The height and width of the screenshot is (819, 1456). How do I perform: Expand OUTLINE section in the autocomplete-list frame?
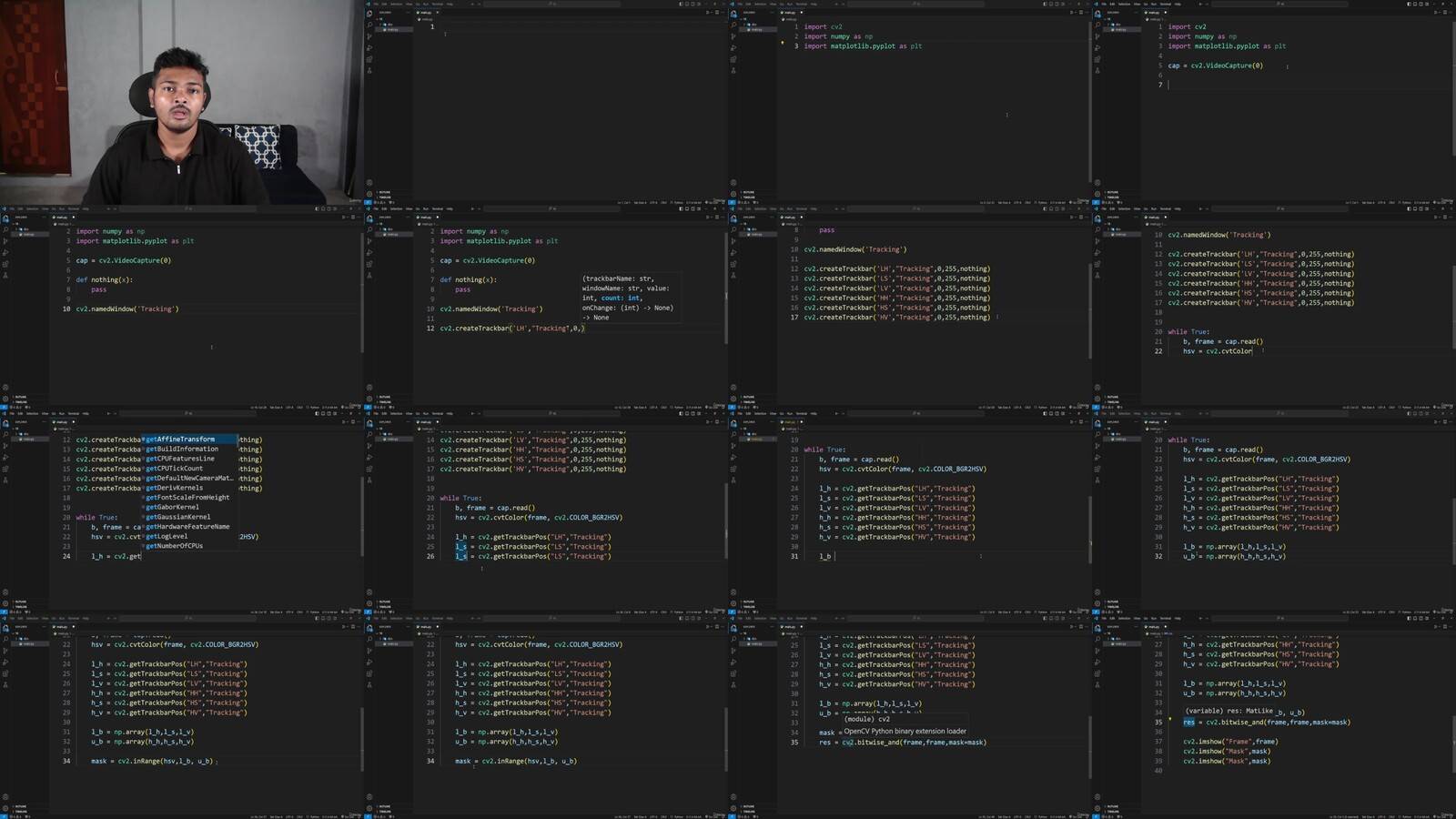20,602
